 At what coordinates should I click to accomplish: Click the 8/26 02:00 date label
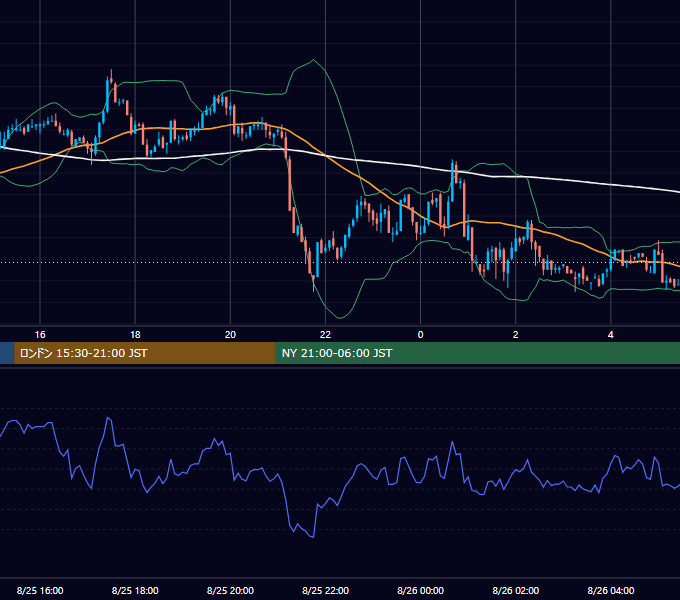(516, 590)
